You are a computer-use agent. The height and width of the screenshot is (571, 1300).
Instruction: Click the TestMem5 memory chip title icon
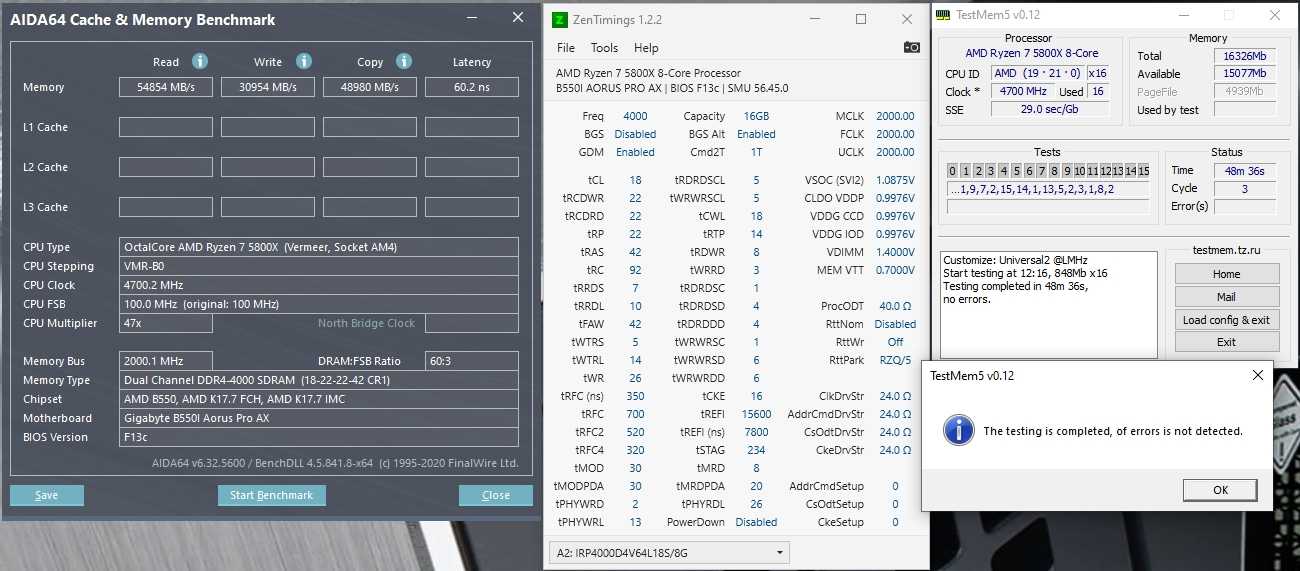point(942,14)
